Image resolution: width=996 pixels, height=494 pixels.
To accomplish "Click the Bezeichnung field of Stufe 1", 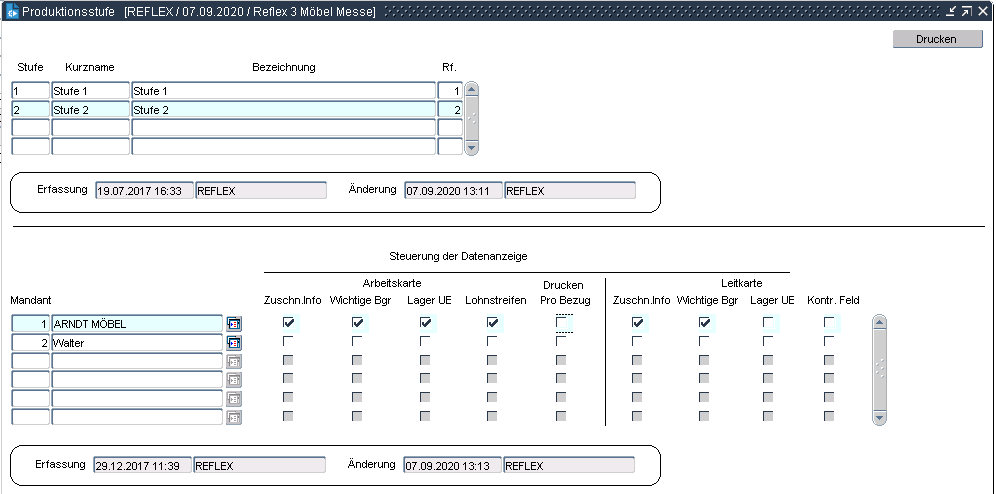I will (x=283, y=91).
